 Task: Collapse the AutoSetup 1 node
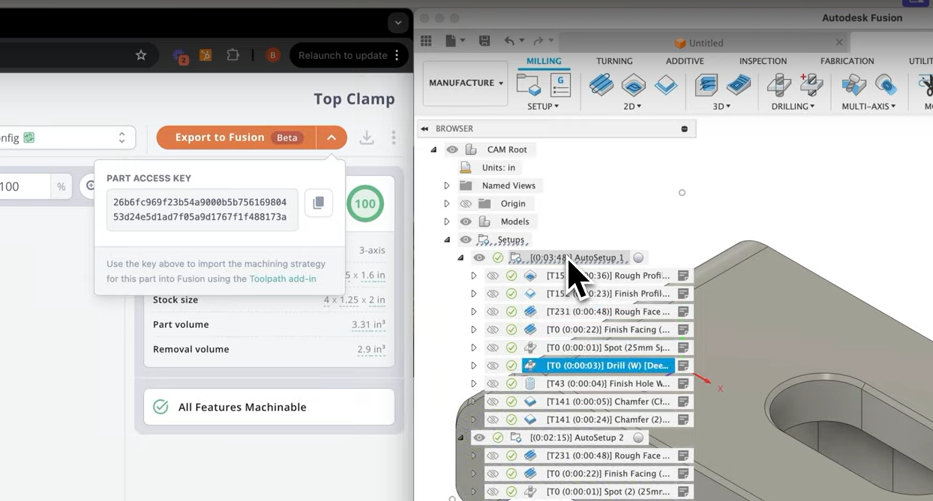click(460, 258)
